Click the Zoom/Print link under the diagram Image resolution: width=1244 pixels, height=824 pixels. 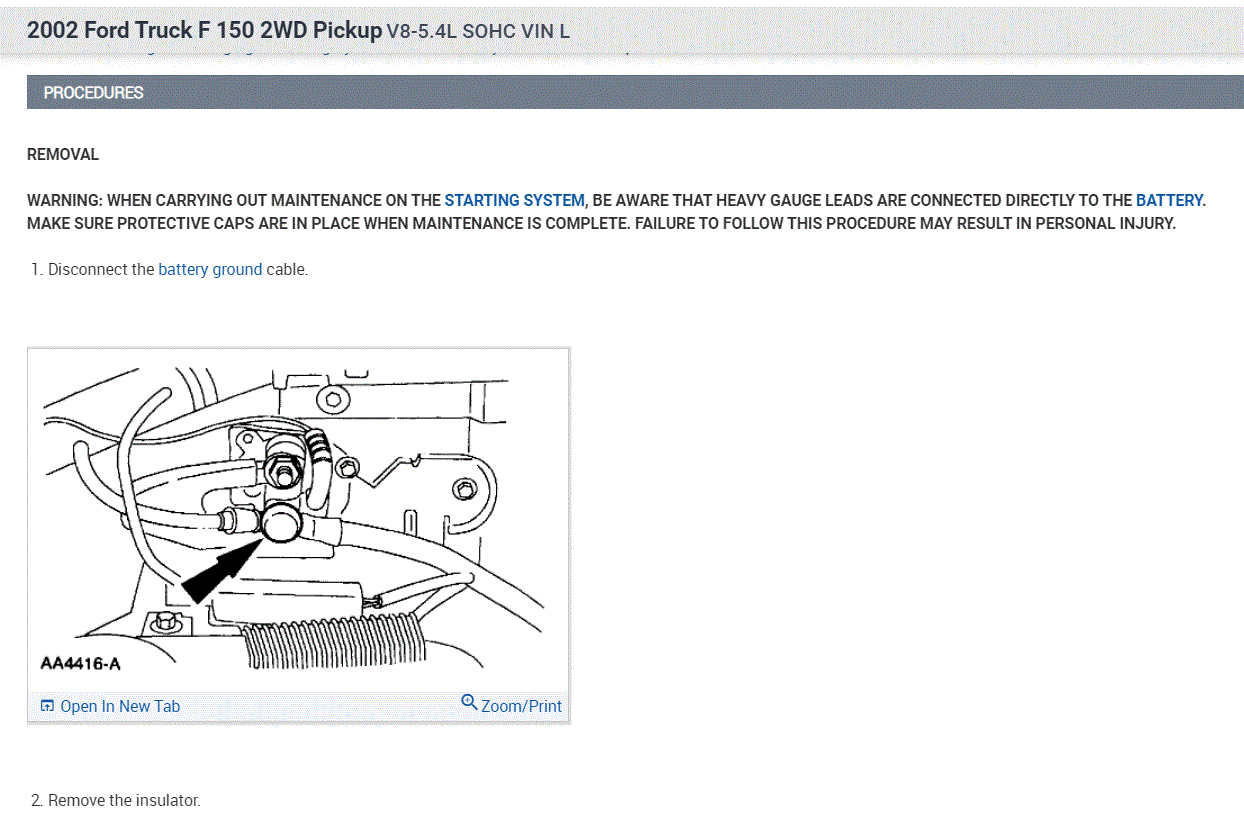[x=521, y=706]
